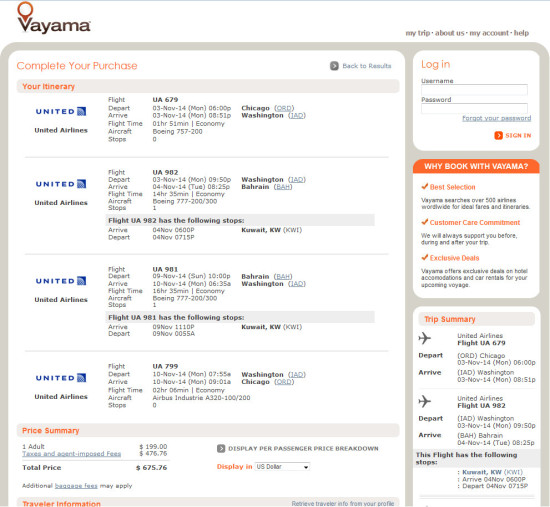Open the my trip menu item

[418, 33]
